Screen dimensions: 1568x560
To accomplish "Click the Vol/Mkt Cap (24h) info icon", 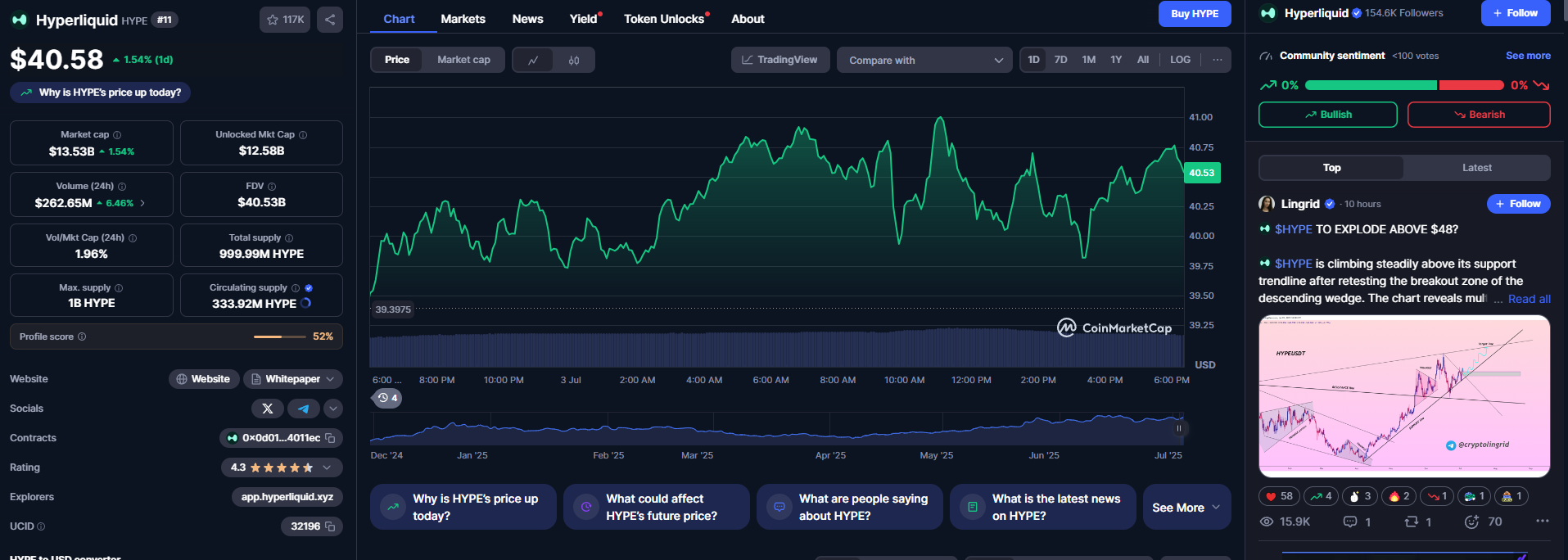I will click(133, 238).
